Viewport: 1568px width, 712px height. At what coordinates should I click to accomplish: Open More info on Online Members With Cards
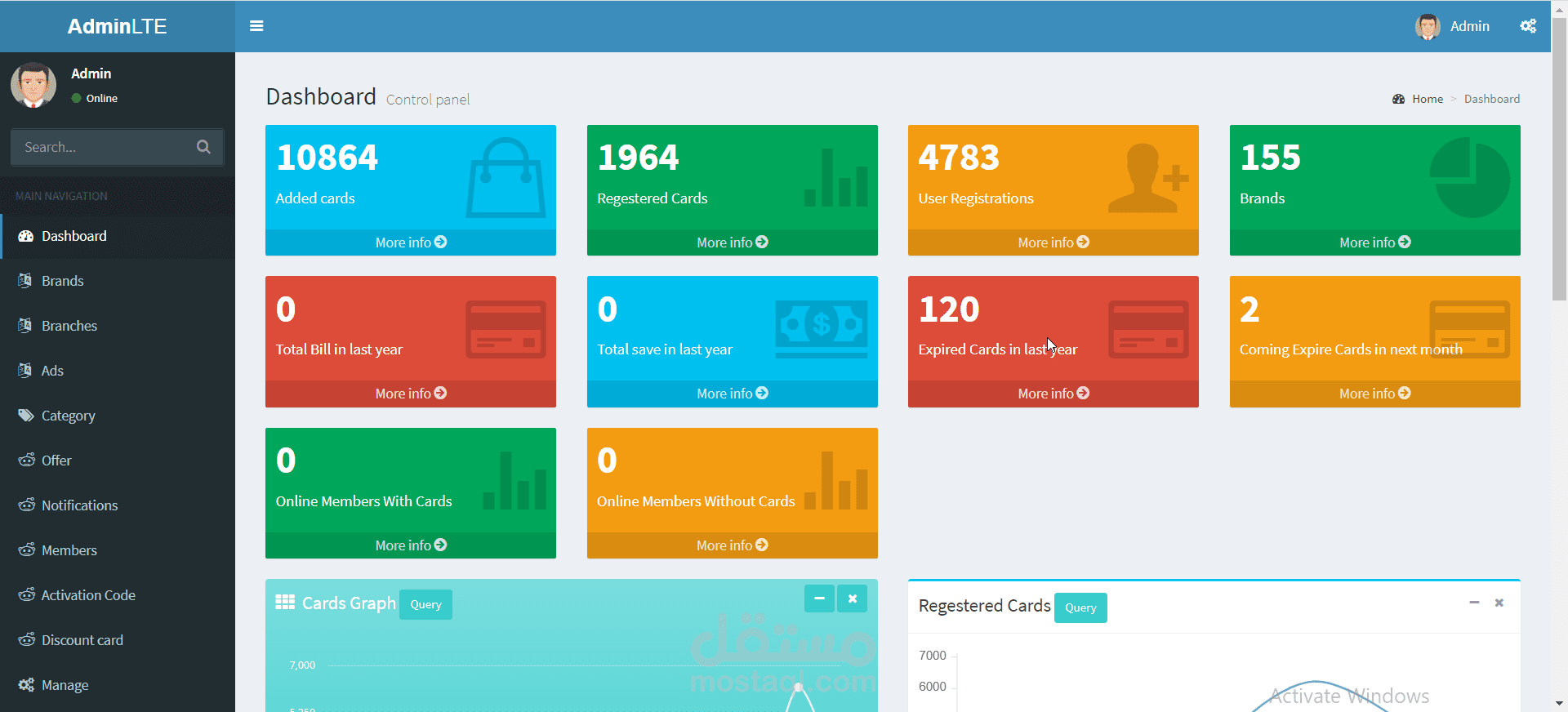click(411, 545)
